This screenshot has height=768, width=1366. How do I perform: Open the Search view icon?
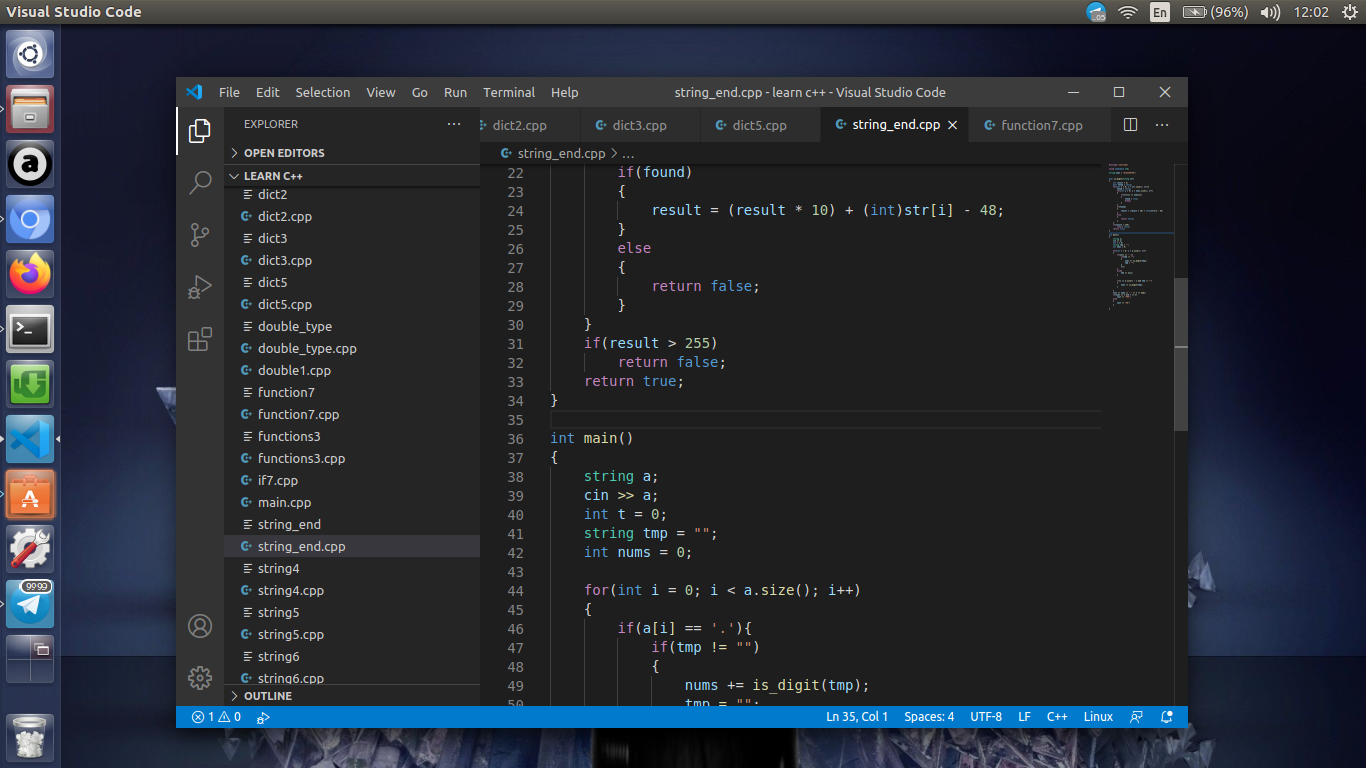click(200, 182)
